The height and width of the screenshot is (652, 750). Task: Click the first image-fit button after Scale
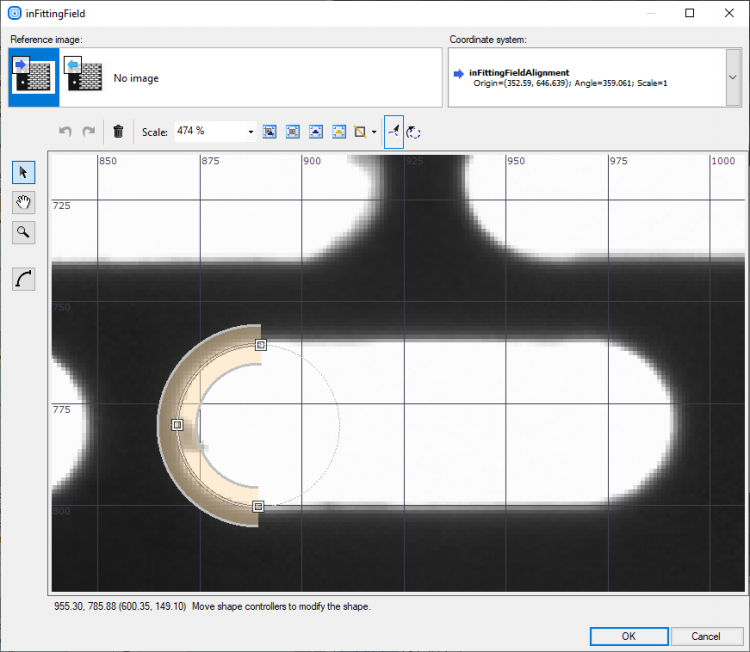[270, 131]
